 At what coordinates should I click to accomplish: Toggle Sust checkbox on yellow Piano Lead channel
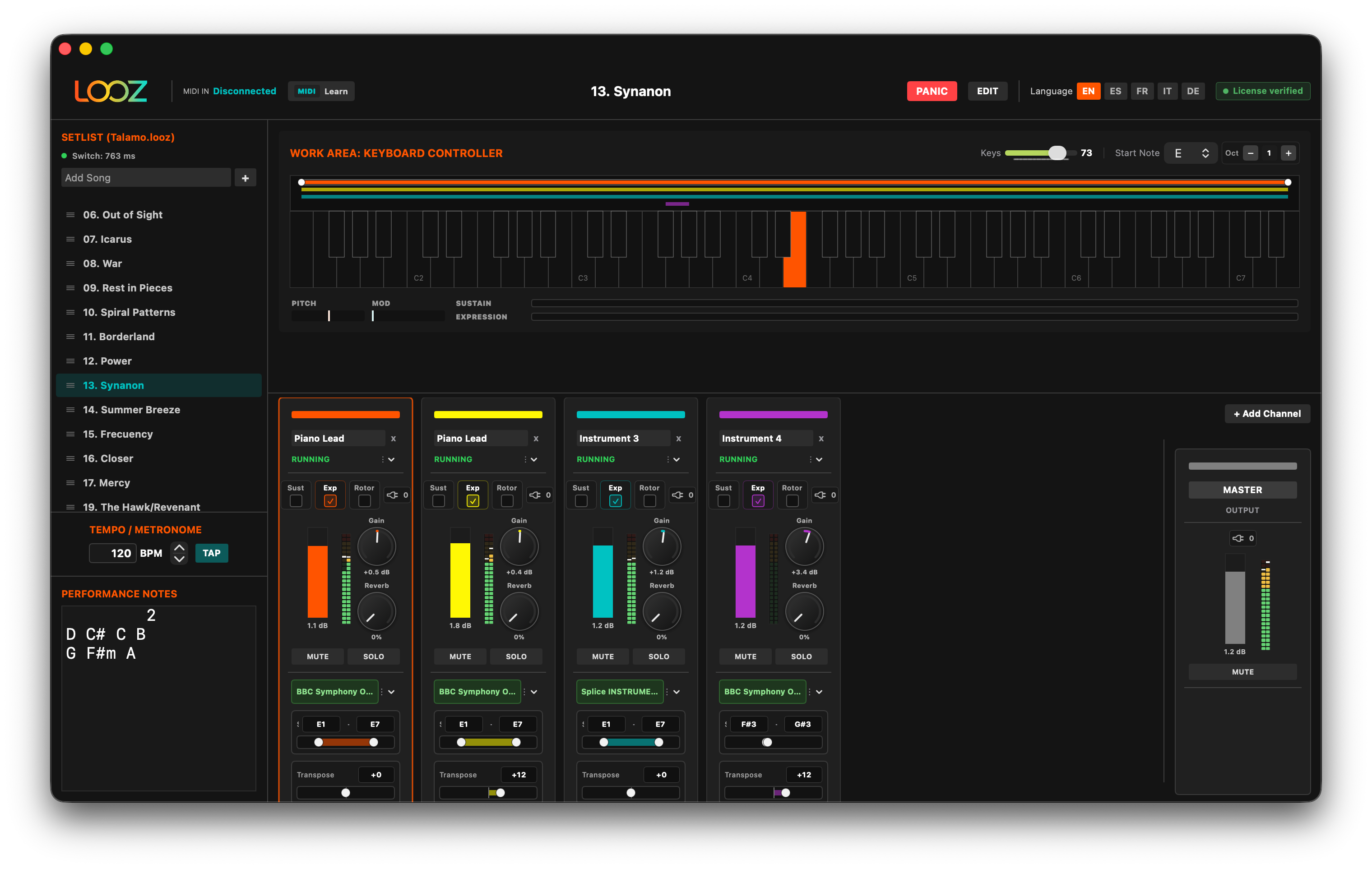pos(438,501)
